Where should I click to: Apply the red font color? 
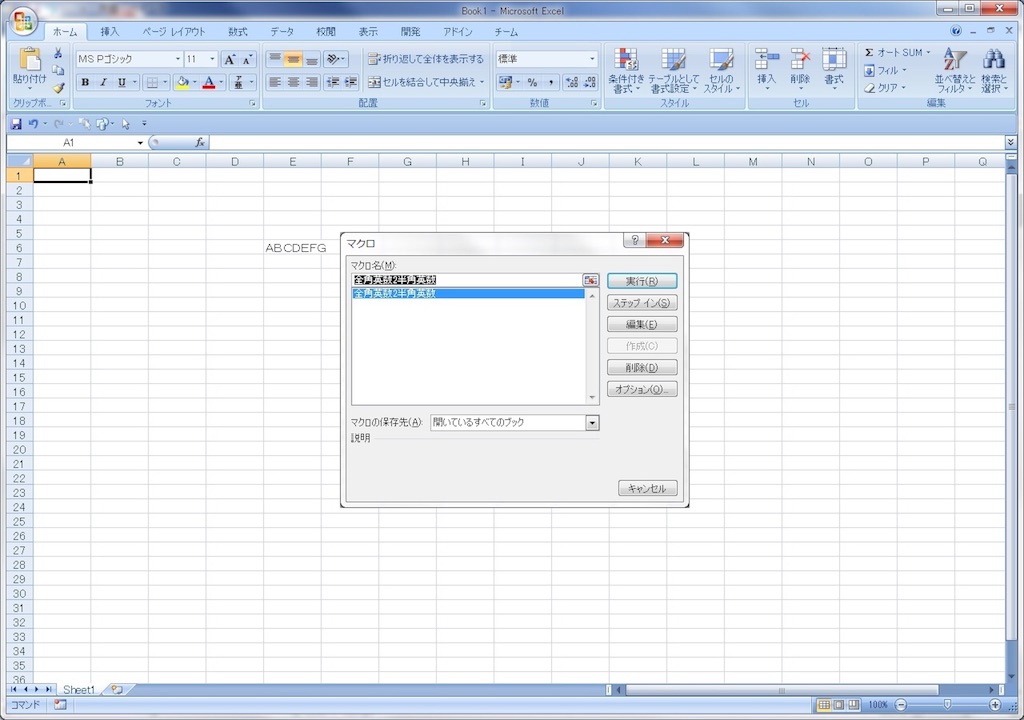pyautogui.click(x=209, y=82)
